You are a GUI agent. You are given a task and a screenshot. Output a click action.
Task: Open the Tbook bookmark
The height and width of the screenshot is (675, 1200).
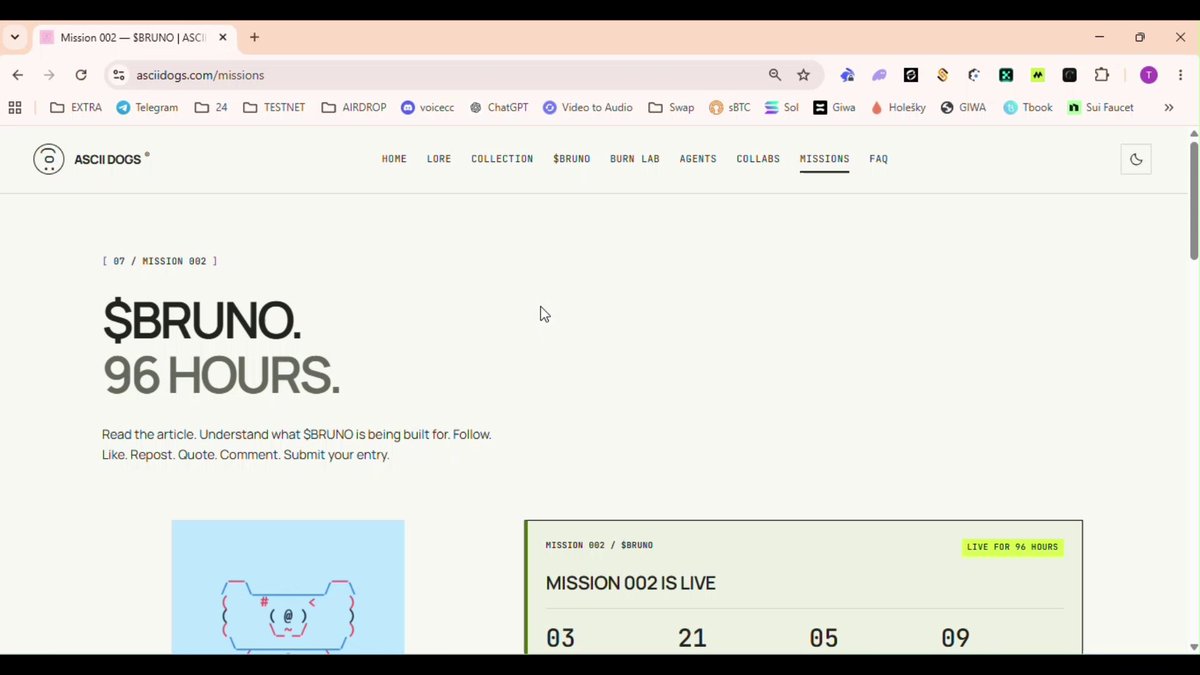pos(1028,107)
